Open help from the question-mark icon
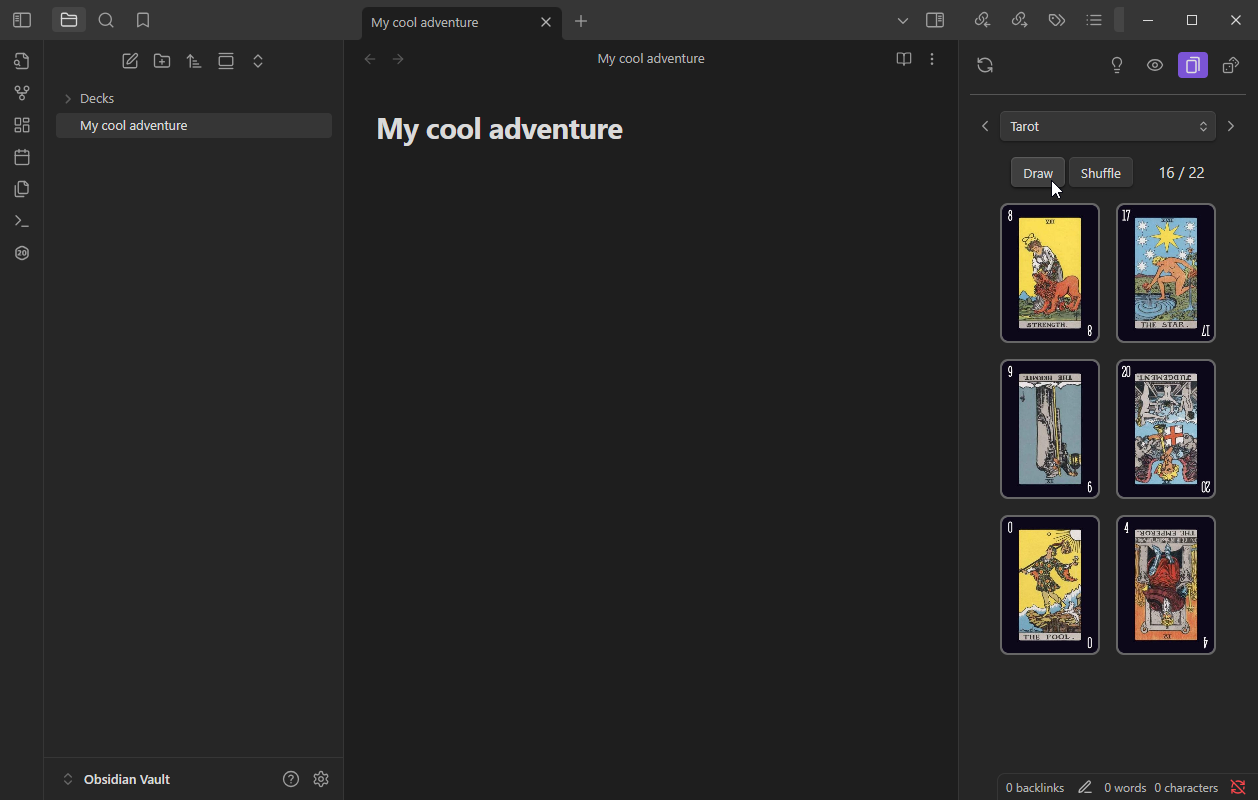1258x800 pixels. coord(291,779)
